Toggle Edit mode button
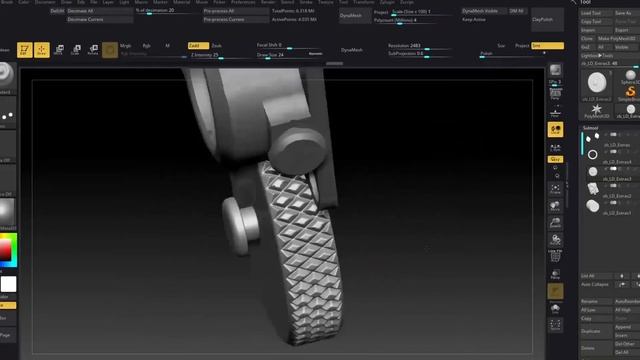 (x=24, y=50)
